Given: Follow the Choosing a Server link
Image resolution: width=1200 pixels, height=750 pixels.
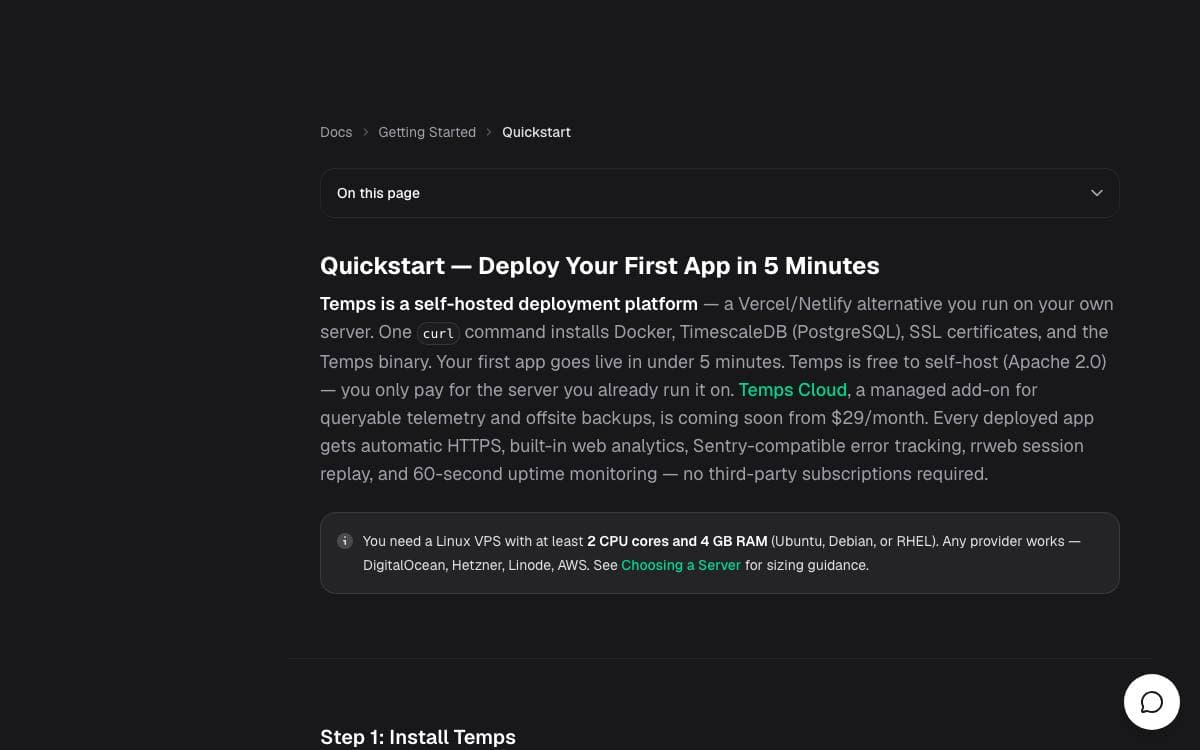Looking at the screenshot, I should 681,565.
